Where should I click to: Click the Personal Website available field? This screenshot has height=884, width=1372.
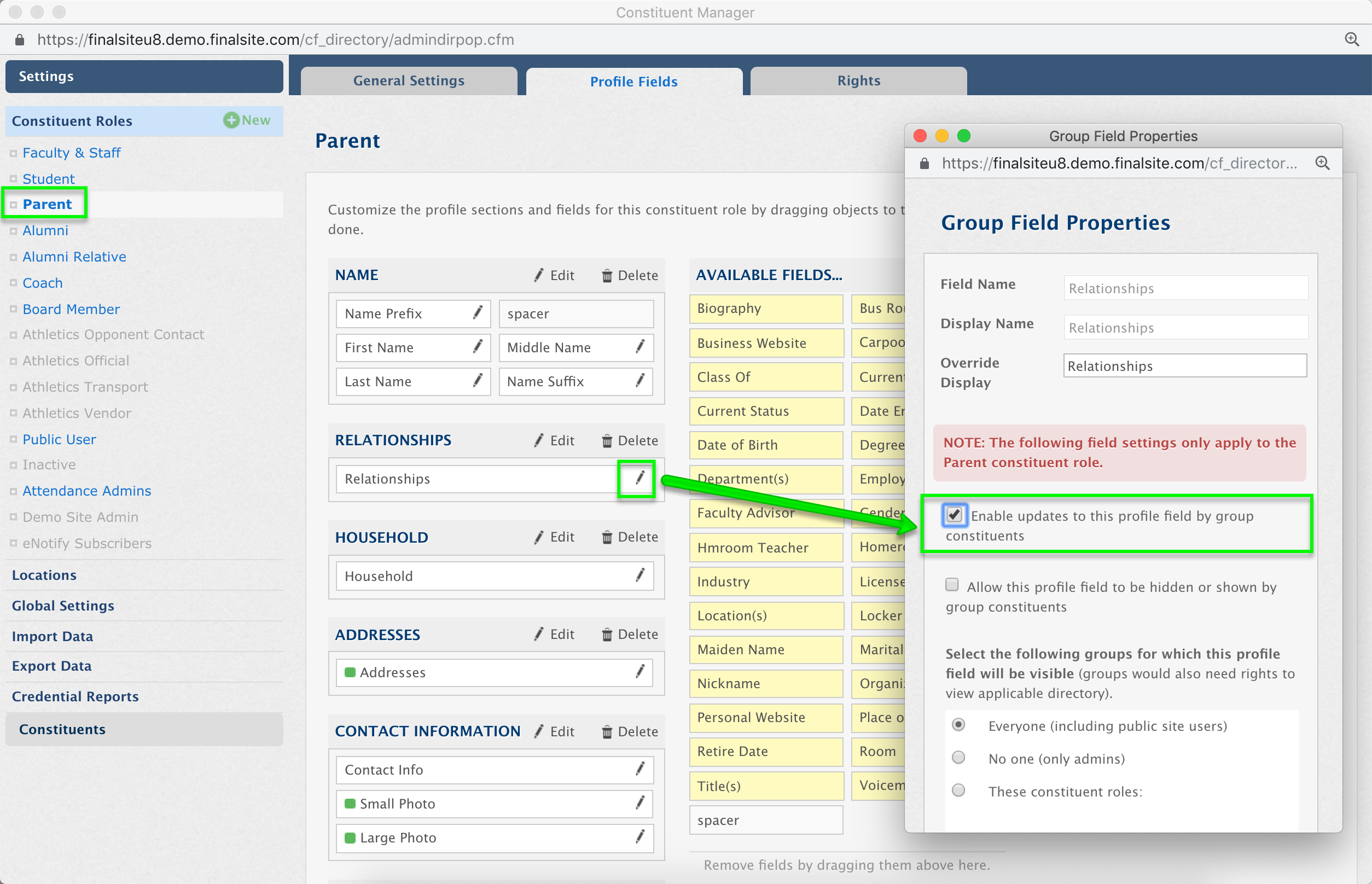[766, 717]
